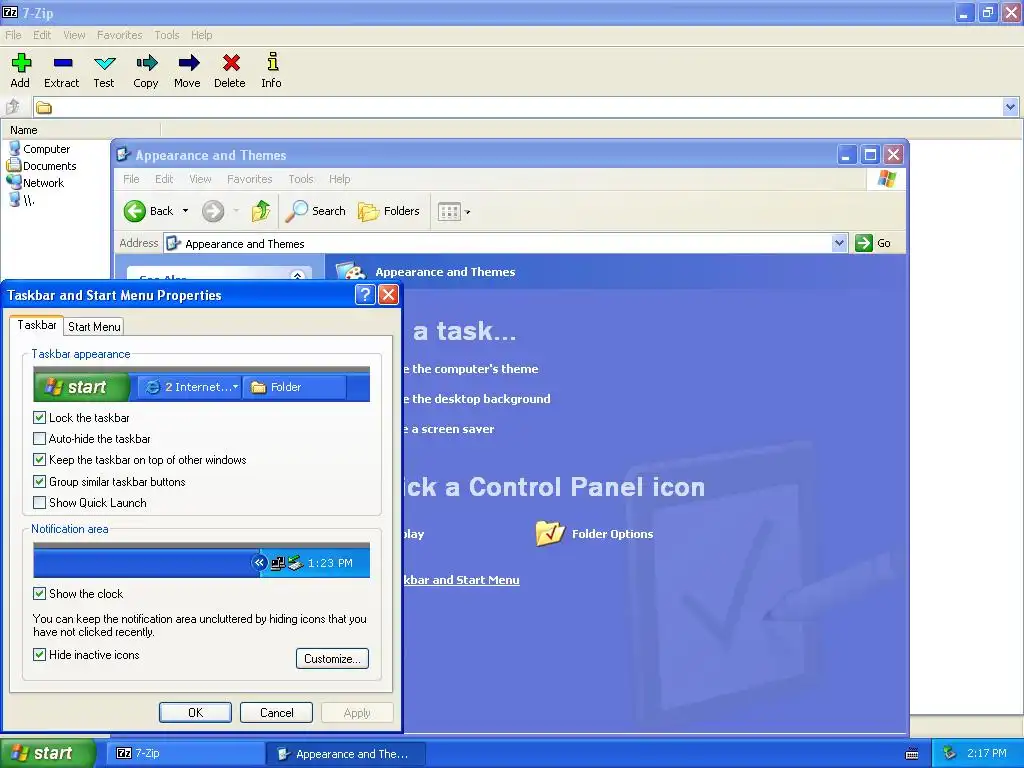1024x768 pixels.
Task: Click the system tray network icon
Action: coord(950,753)
